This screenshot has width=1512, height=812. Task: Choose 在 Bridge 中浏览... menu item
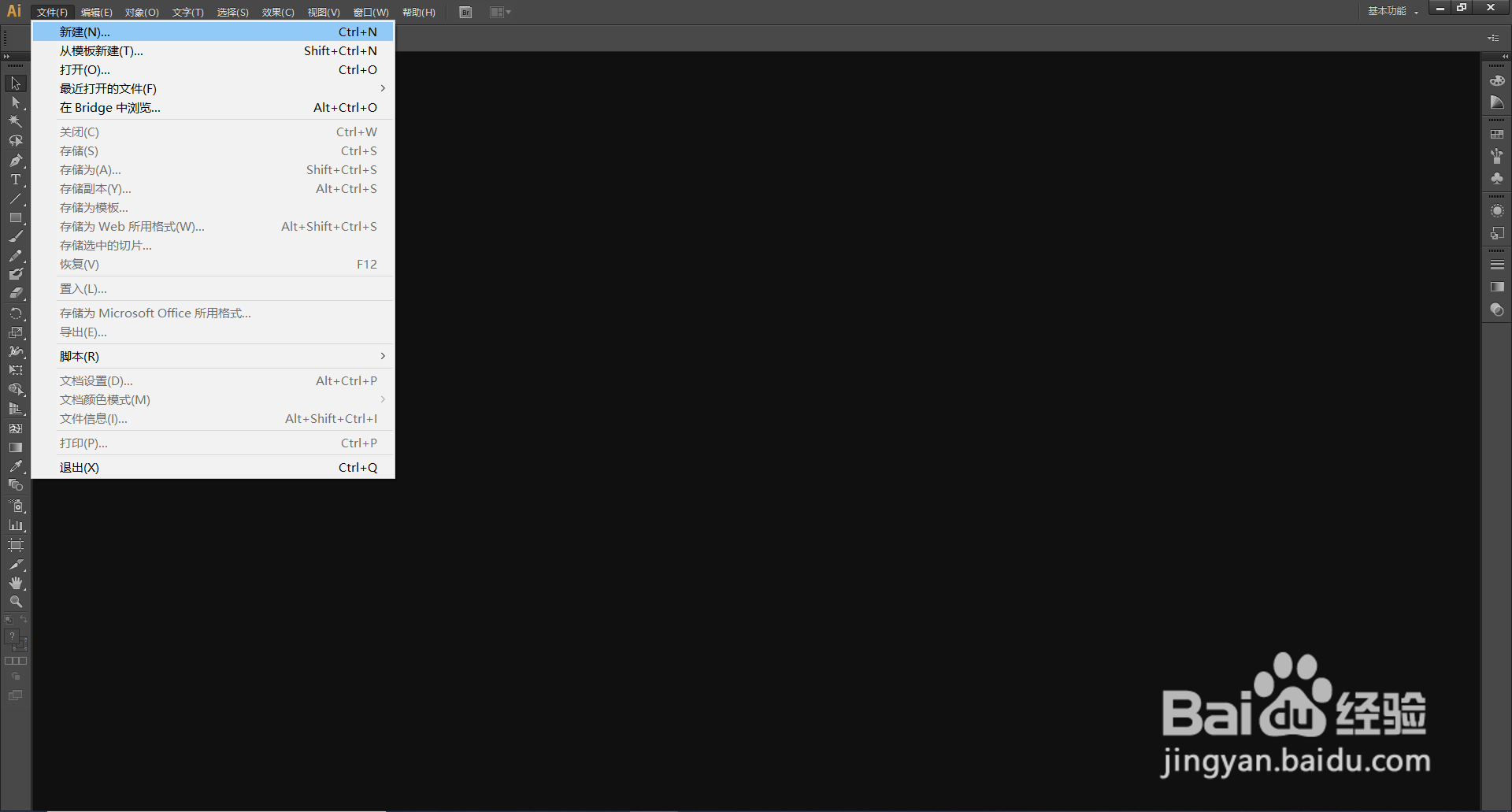tap(213, 107)
